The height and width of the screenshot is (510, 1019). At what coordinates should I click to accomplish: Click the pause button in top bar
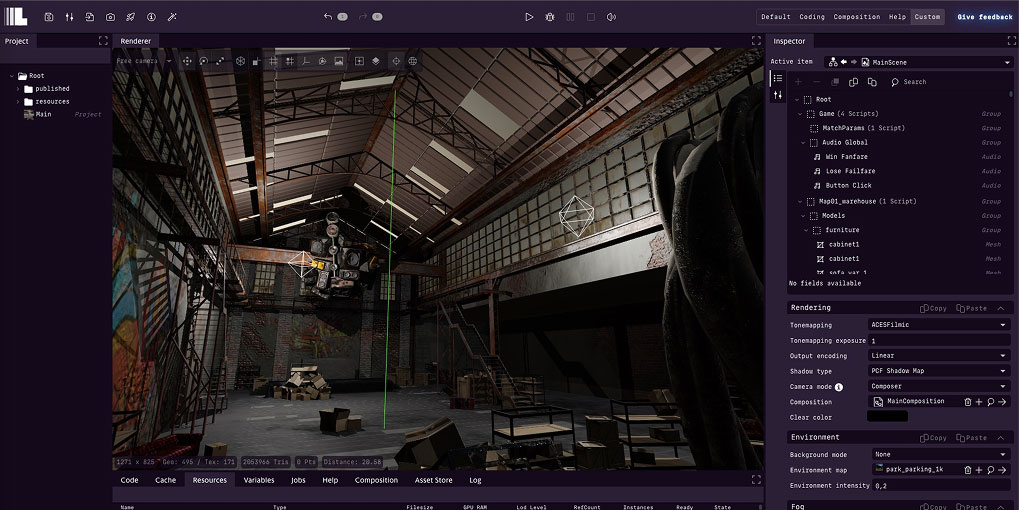571,17
